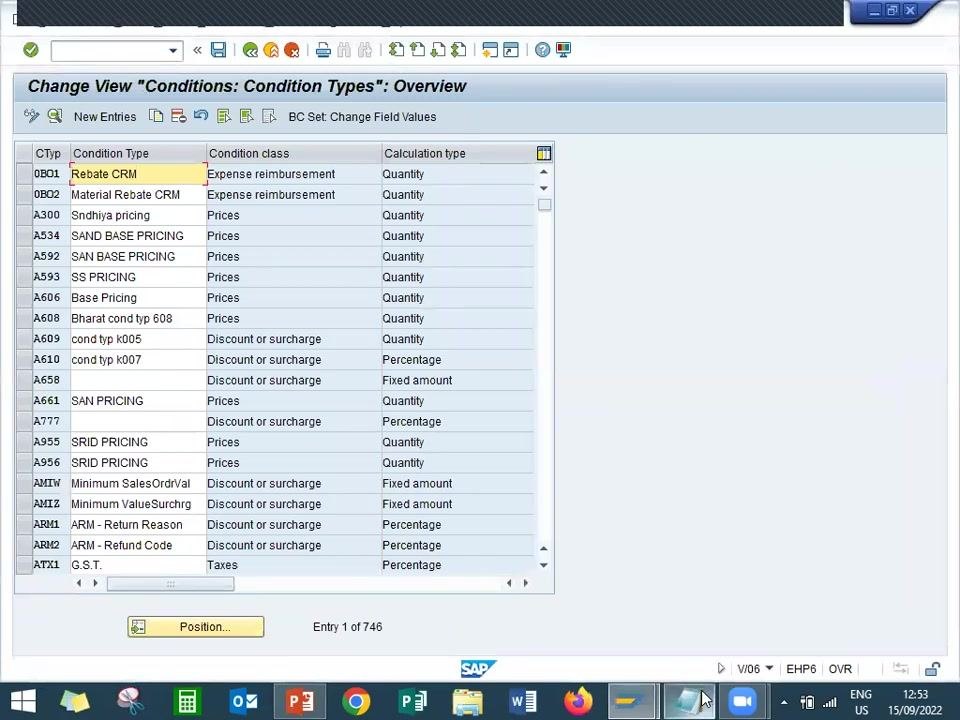960x720 pixels.
Task: Click the Find Next binoculars icon
Action: pos(365,50)
